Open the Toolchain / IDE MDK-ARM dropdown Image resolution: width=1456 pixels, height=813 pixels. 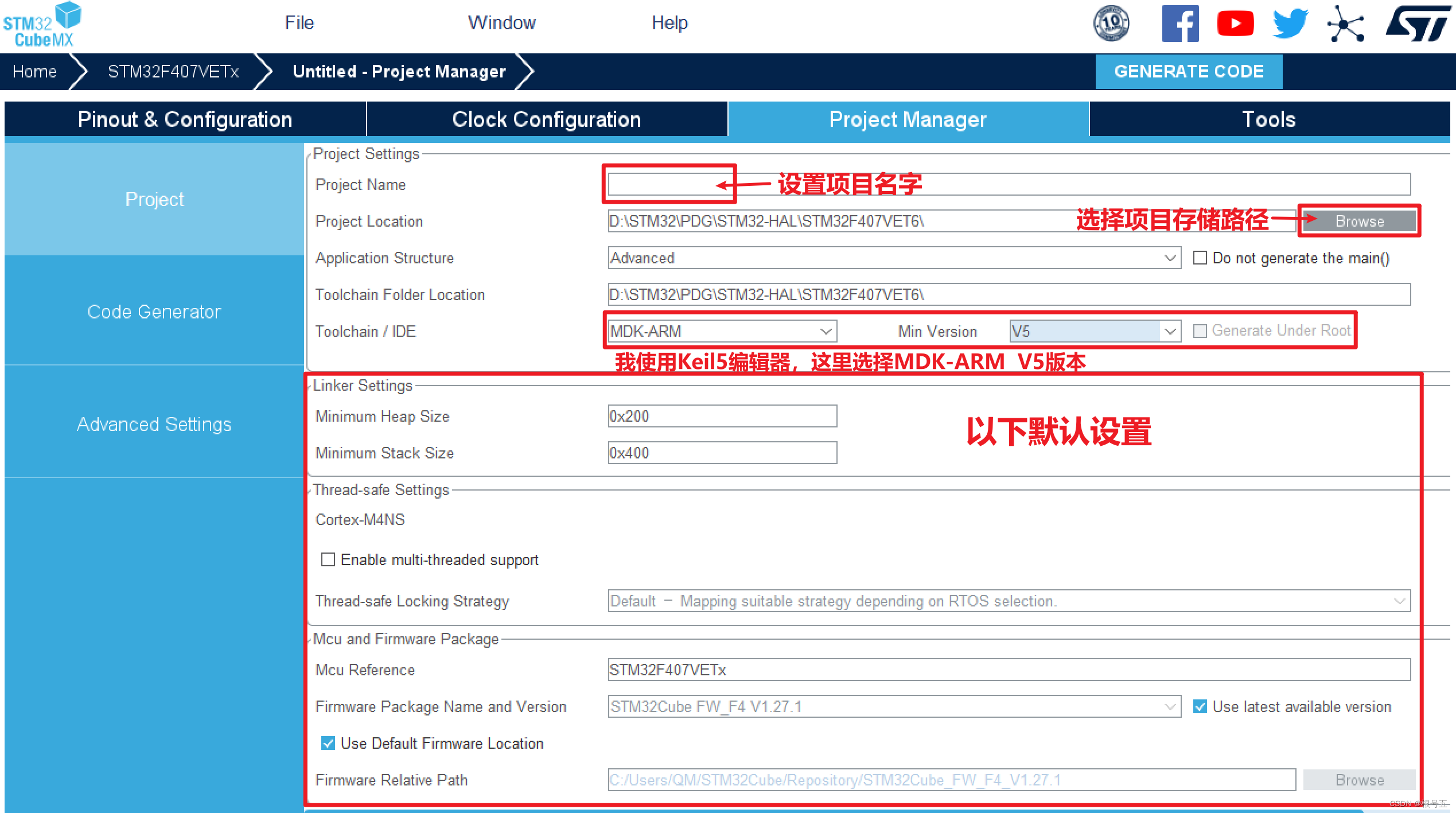point(826,331)
